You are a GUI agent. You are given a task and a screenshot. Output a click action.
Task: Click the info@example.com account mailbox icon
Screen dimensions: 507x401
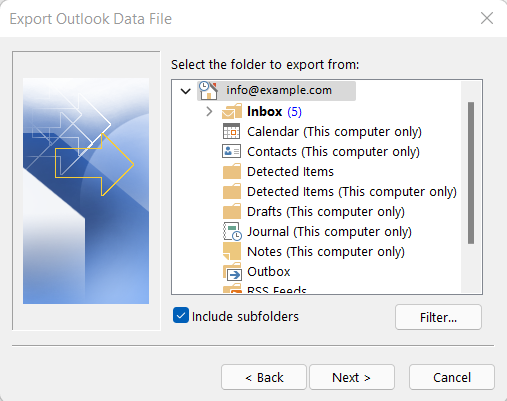(x=208, y=90)
